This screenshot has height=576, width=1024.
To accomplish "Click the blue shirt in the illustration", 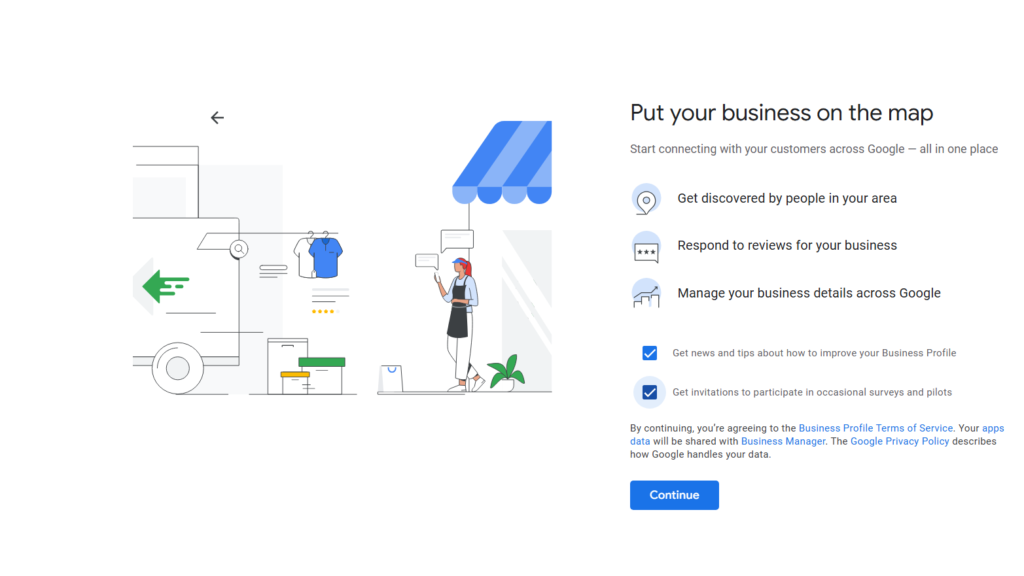I will pyautogui.click(x=325, y=257).
